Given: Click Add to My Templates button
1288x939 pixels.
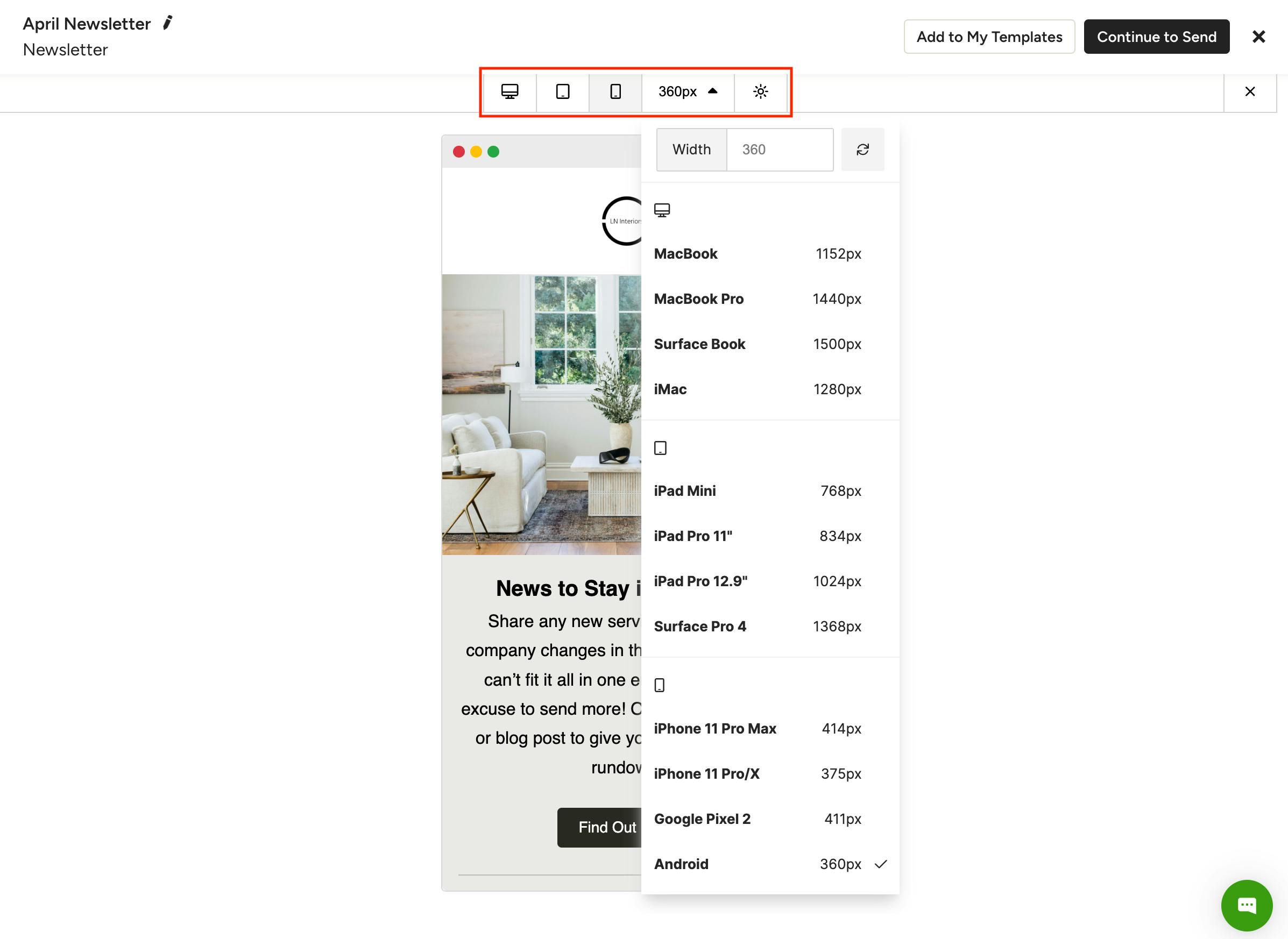Looking at the screenshot, I should click(x=989, y=37).
